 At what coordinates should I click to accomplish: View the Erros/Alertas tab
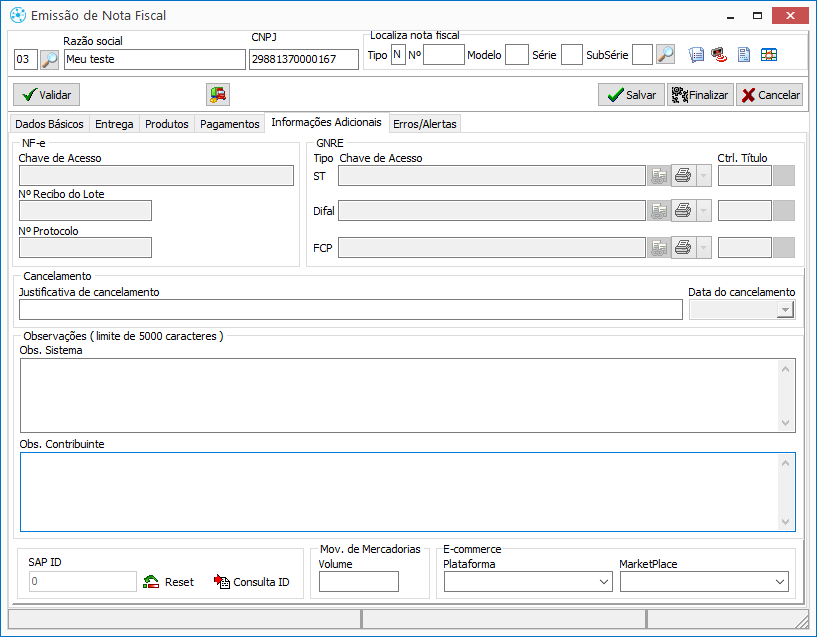(x=425, y=124)
